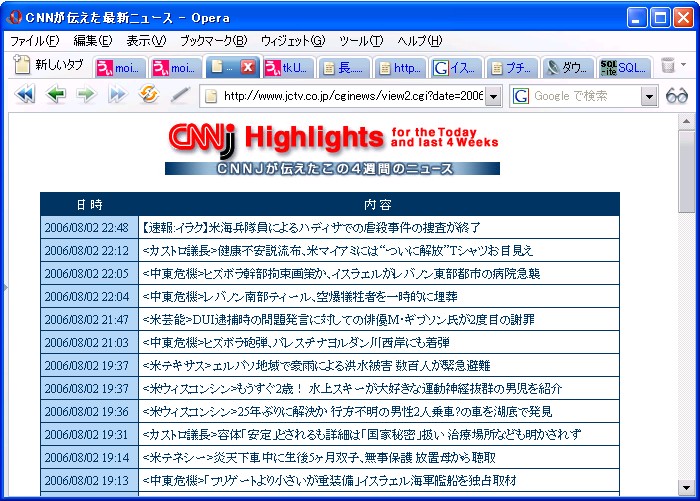The image size is (700, 501).
Task: Switch to the second moi... tab
Action: click(x=176, y=68)
